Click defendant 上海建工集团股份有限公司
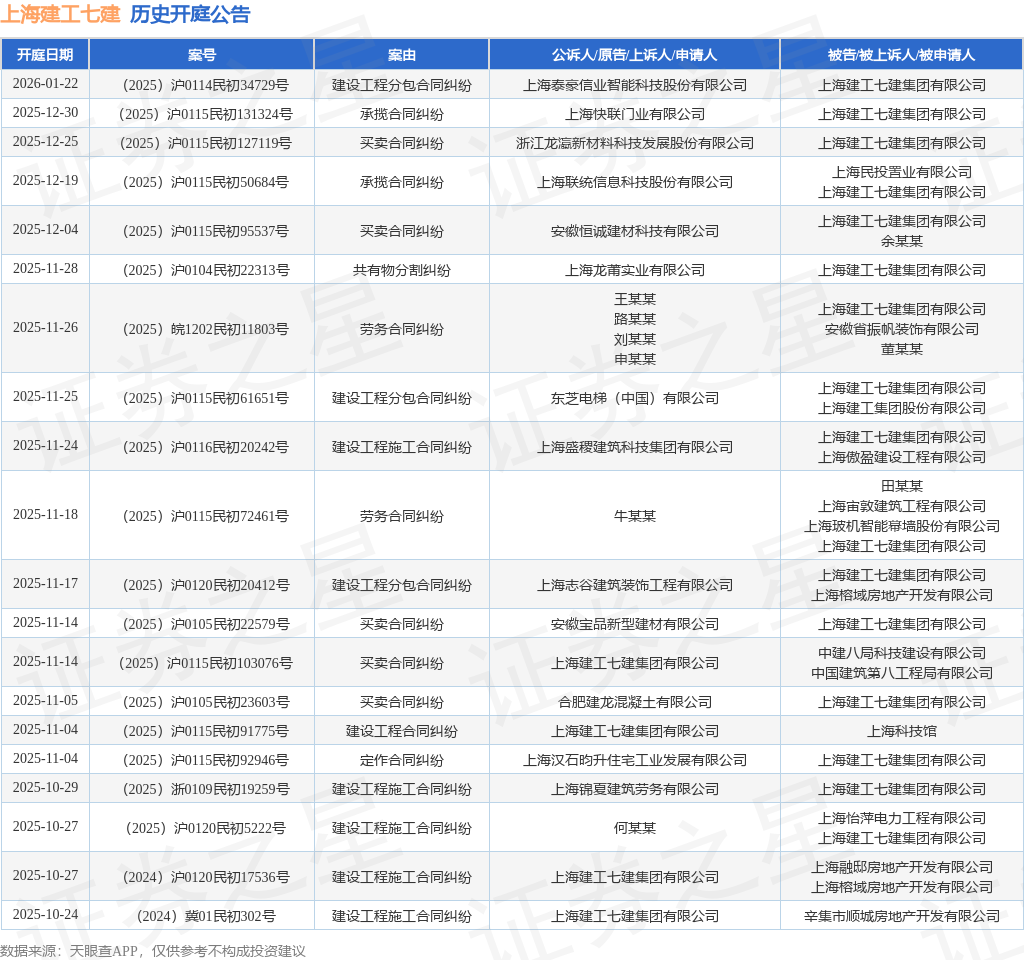This screenshot has height=960, width=1024. (x=902, y=408)
